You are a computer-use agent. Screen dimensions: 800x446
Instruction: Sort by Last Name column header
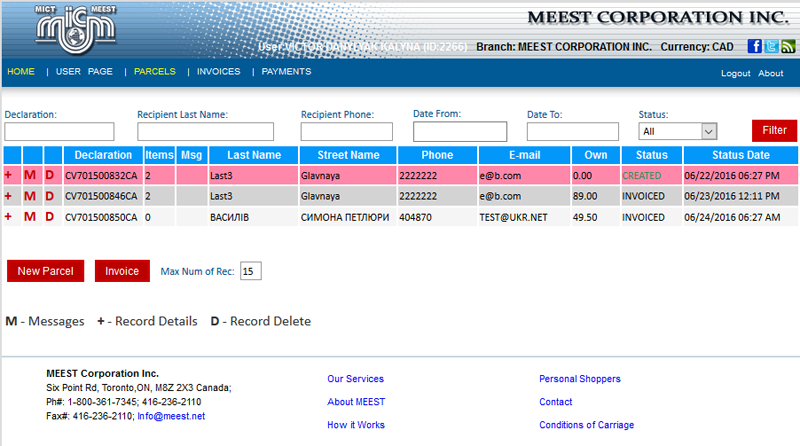[x=254, y=155]
